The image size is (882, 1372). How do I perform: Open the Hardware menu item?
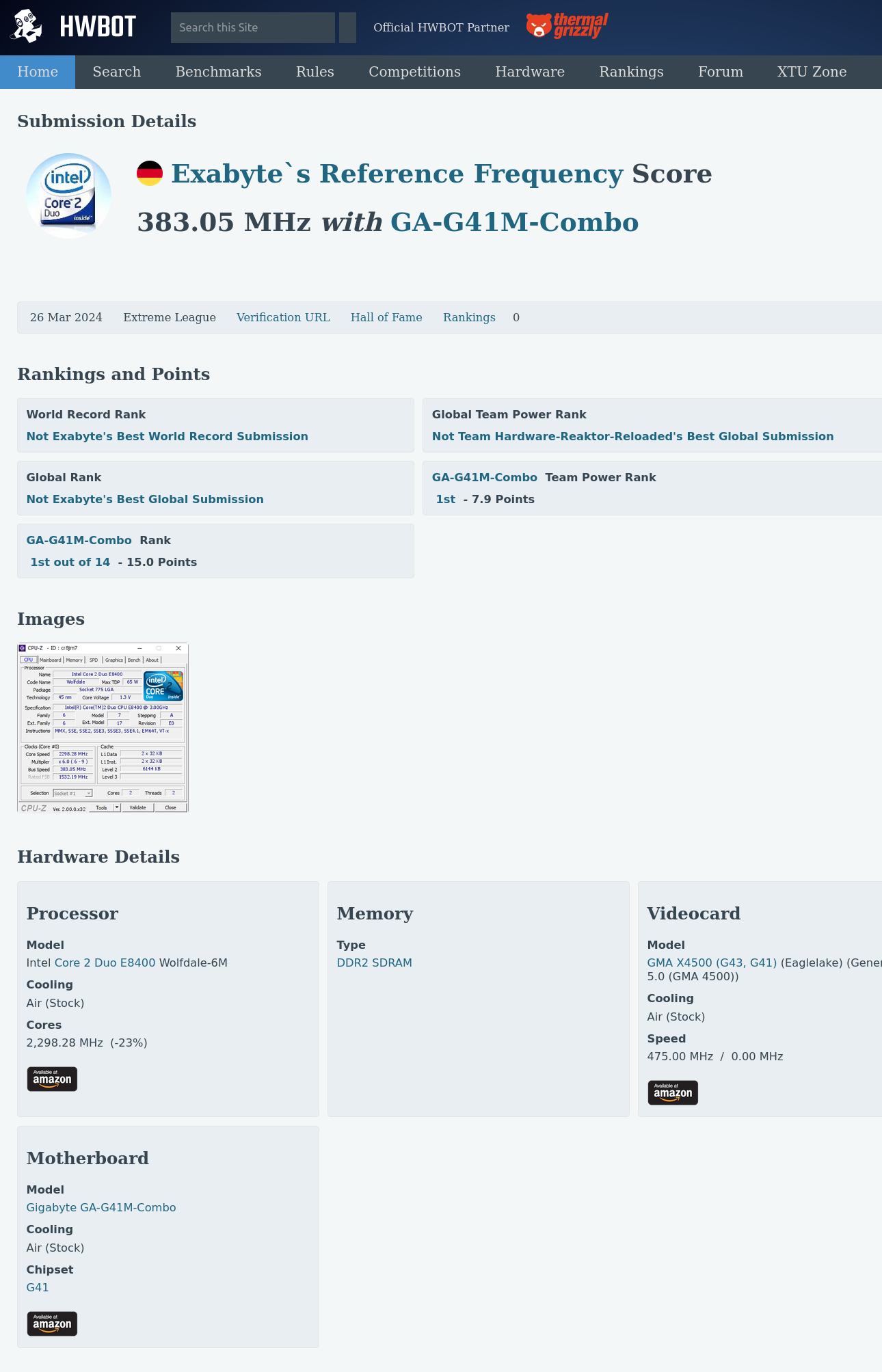point(530,72)
